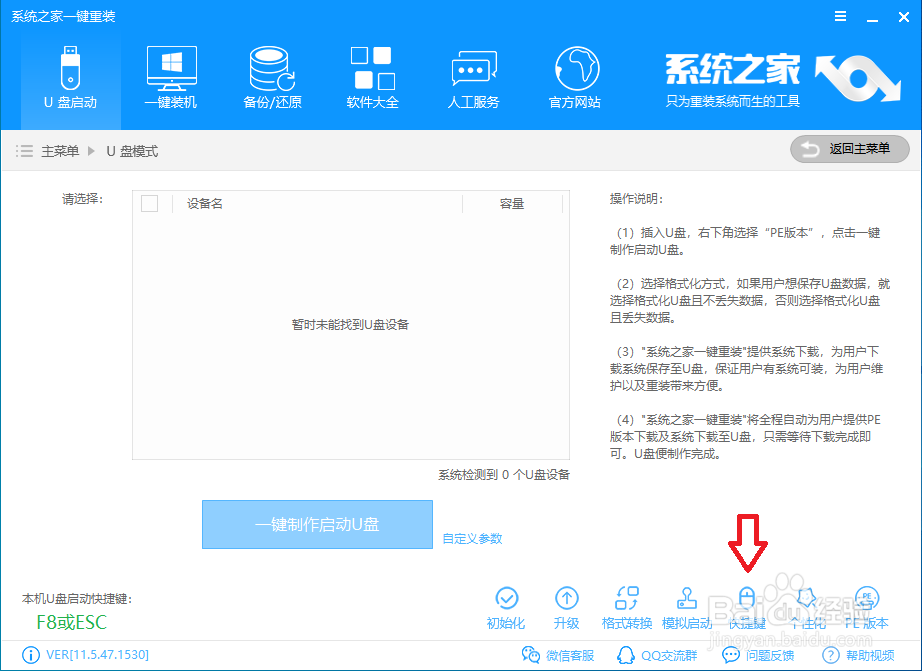The height and width of the screenshot is (671, 922).
Task: Open the U 盘启动 tab
Action: coord(71,79)
